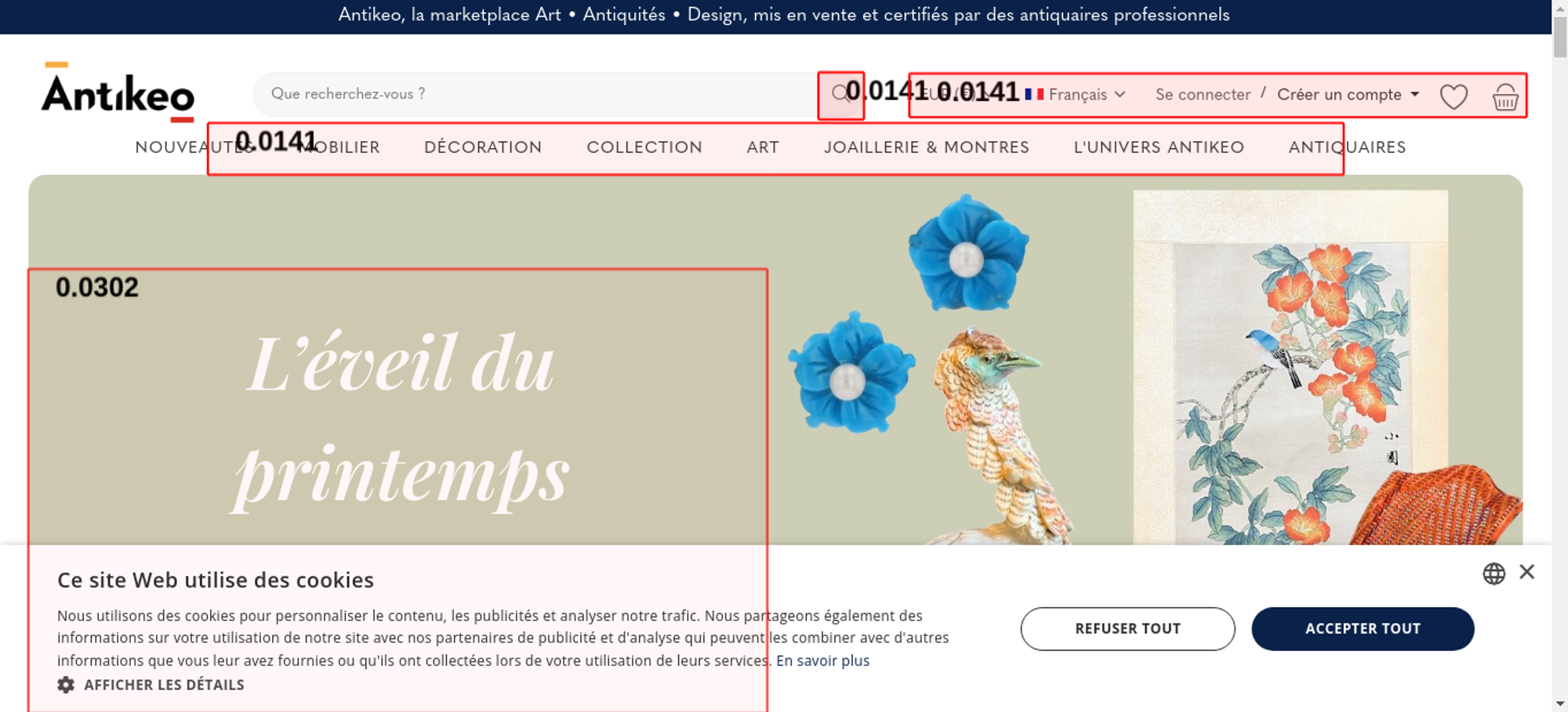
Task: Open the shopping basket icon
Action: (x=1505, y=96)
